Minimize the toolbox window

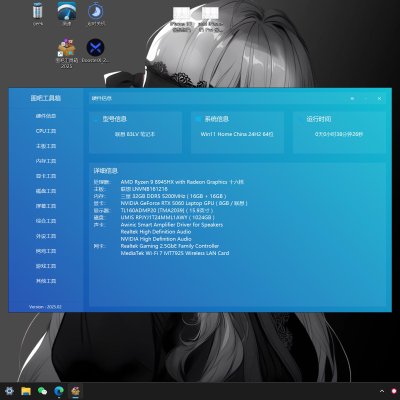pyautogui.click(x=366, y=99)
